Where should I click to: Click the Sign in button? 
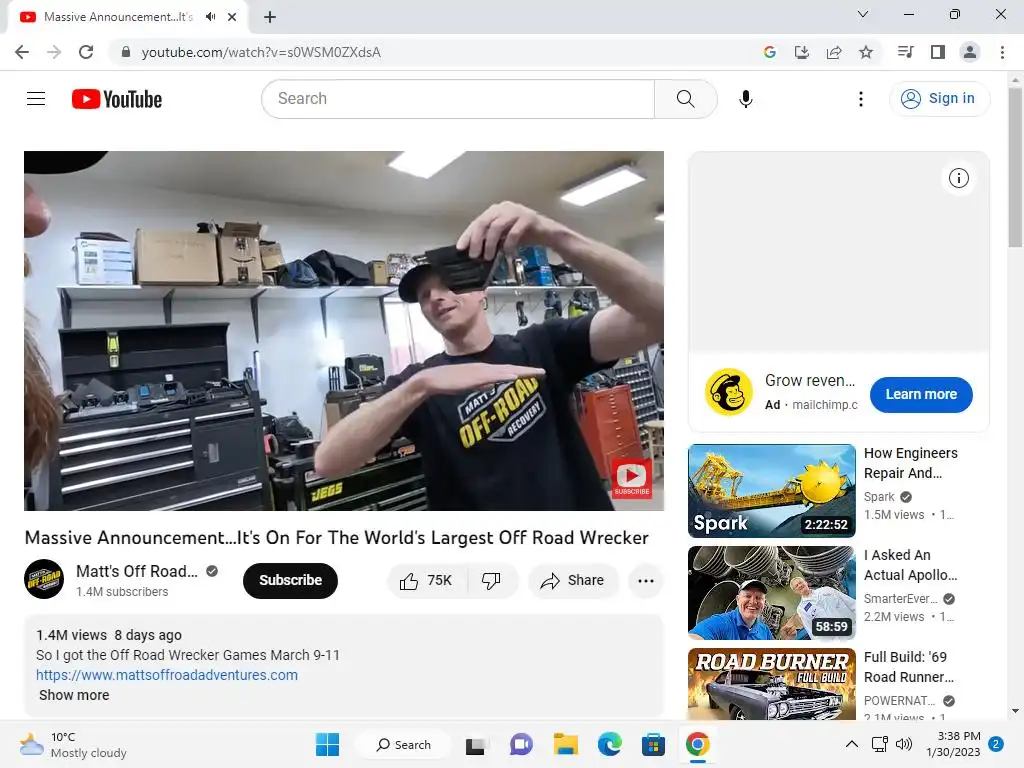[x=939, y=99]
